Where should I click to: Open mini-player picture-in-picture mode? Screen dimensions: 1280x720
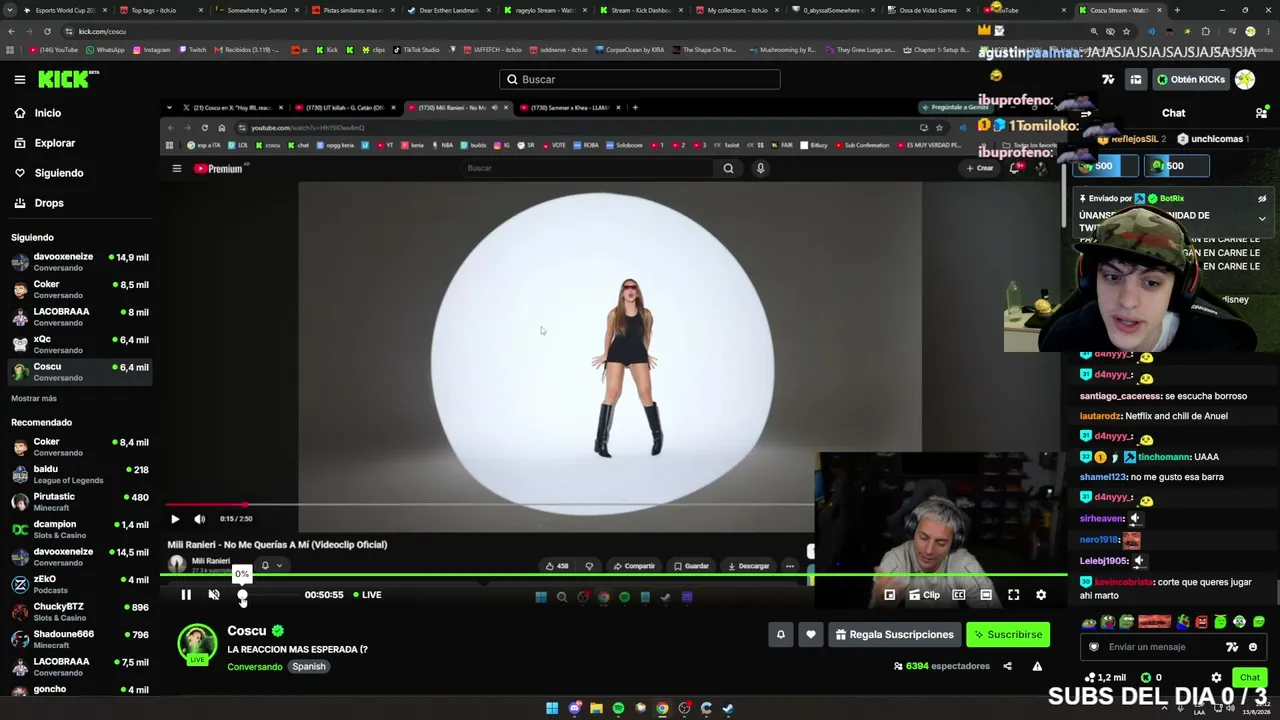point(889,595)
